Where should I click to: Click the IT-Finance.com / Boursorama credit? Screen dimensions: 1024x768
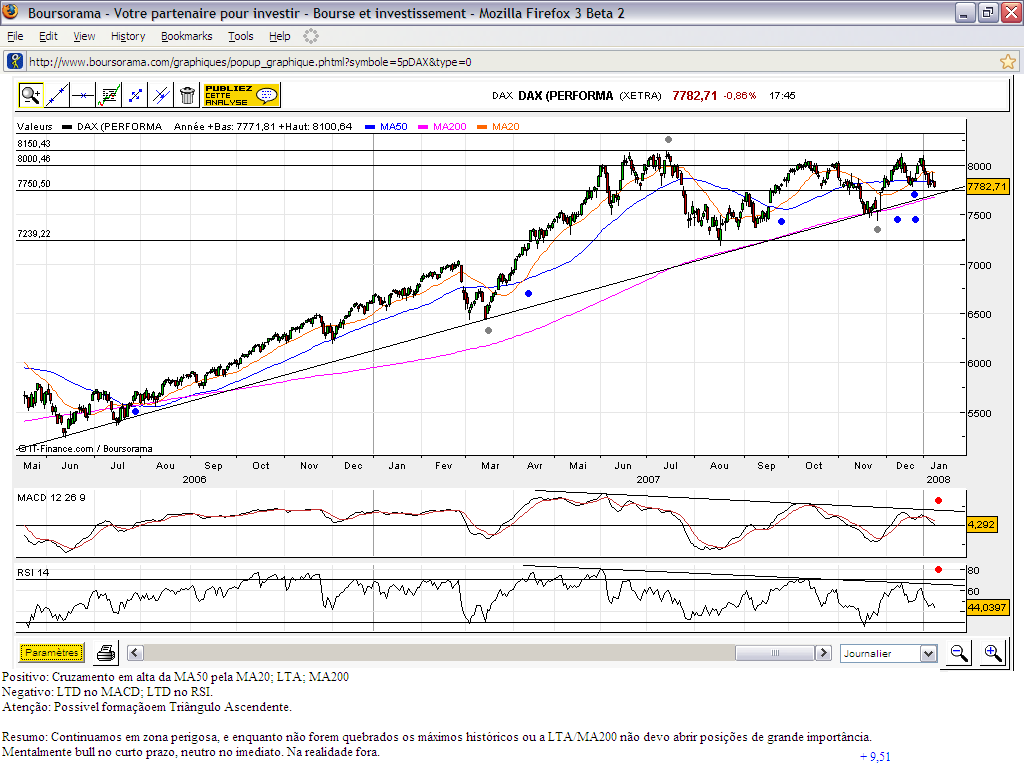85,449
